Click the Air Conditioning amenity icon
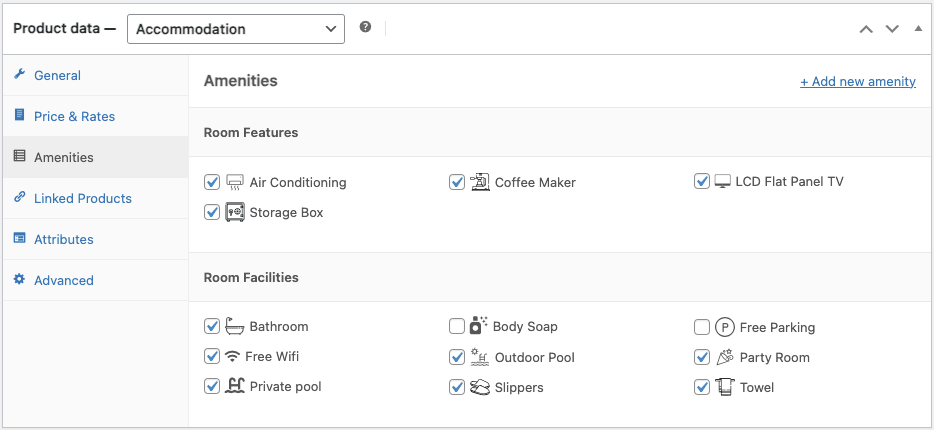934x430 pixels. tap(235, 182)
